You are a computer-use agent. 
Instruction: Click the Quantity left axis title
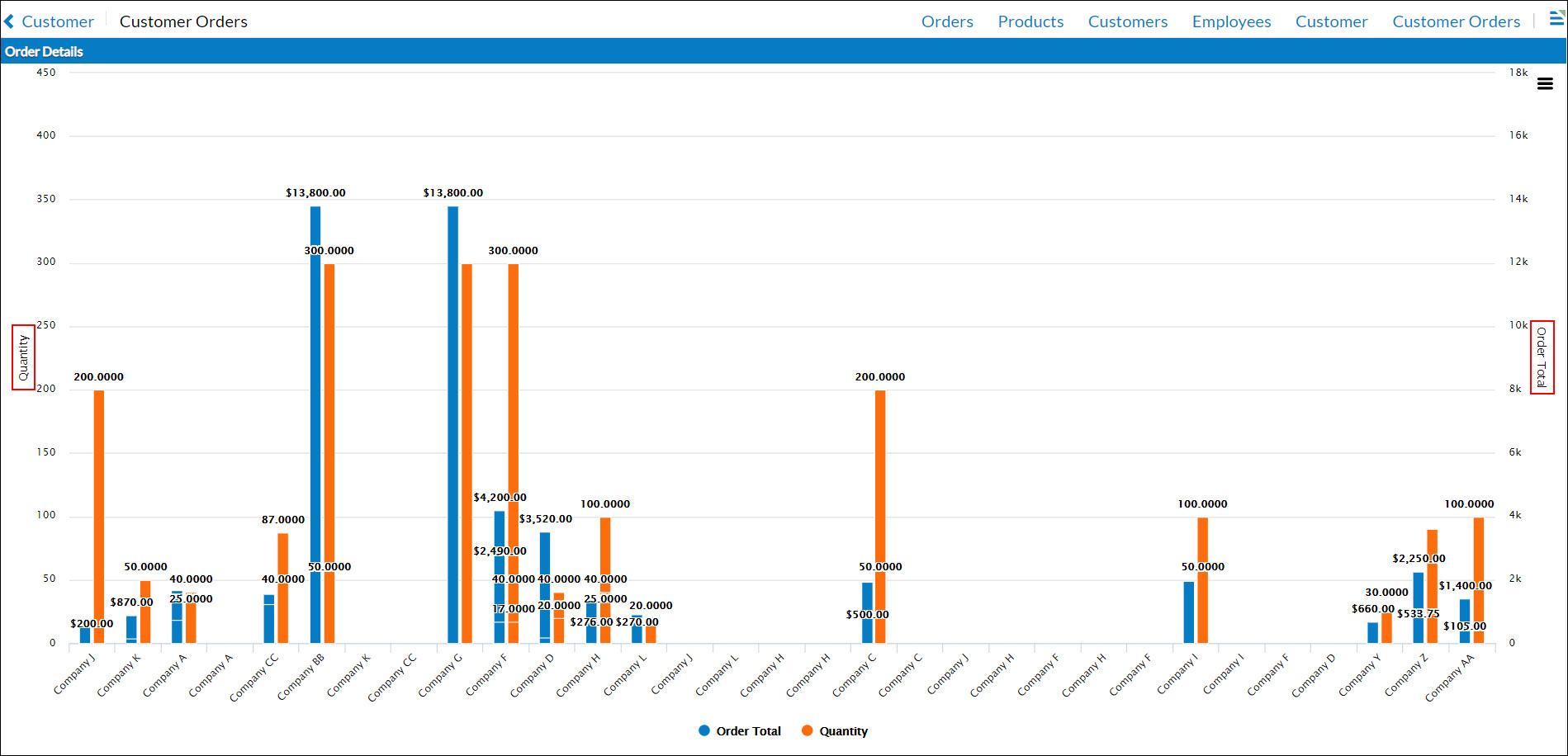(x=22, y=357)
